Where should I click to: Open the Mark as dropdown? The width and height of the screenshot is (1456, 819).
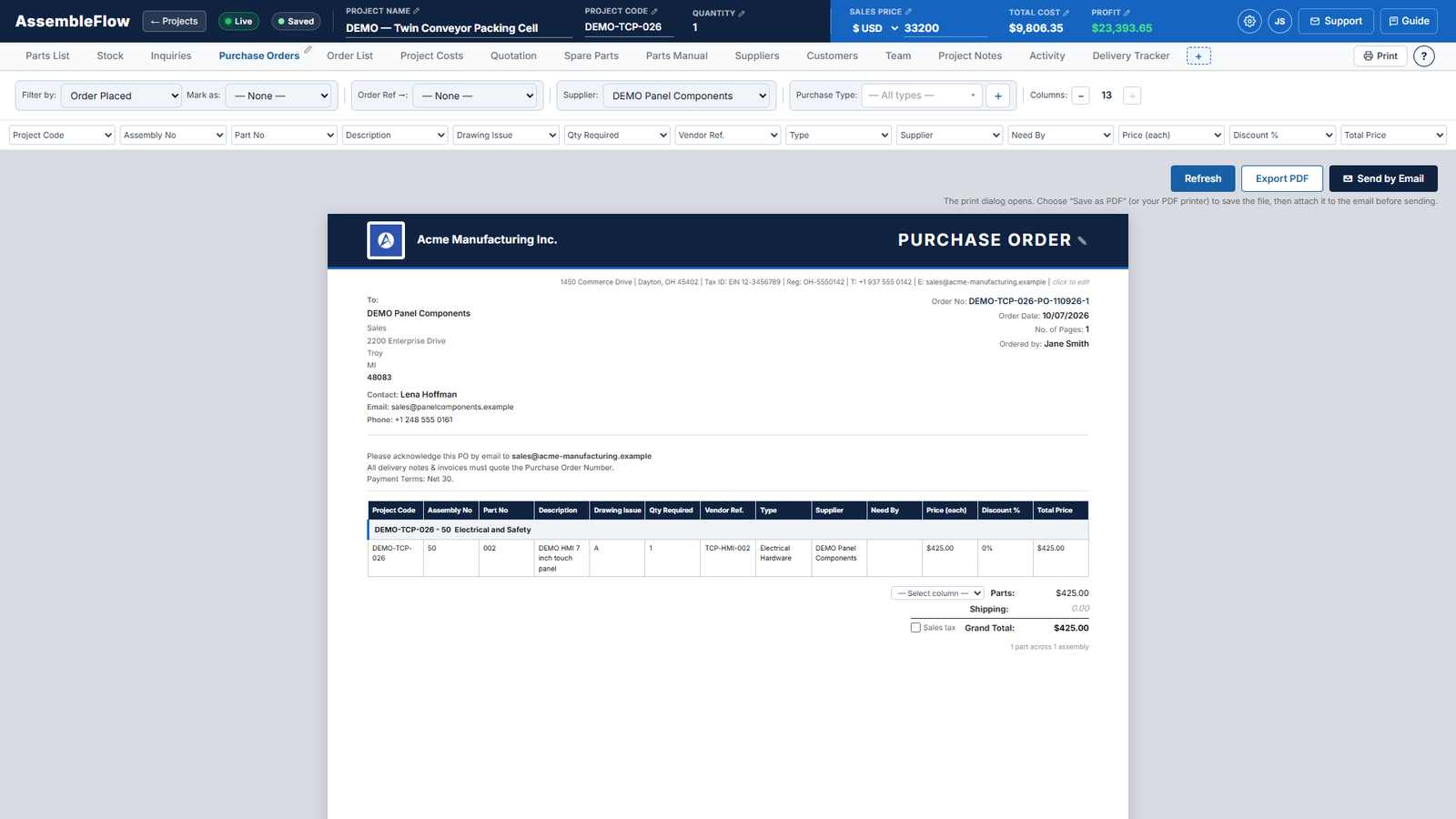pos(281,96)
